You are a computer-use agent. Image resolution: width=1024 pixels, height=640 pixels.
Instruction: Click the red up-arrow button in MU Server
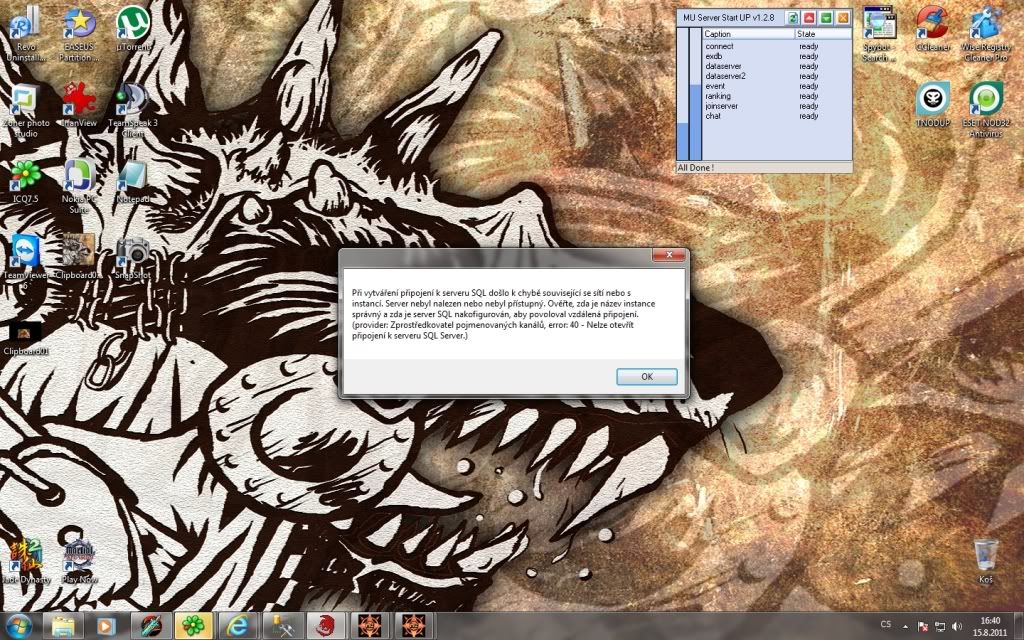tap(809, 18)
